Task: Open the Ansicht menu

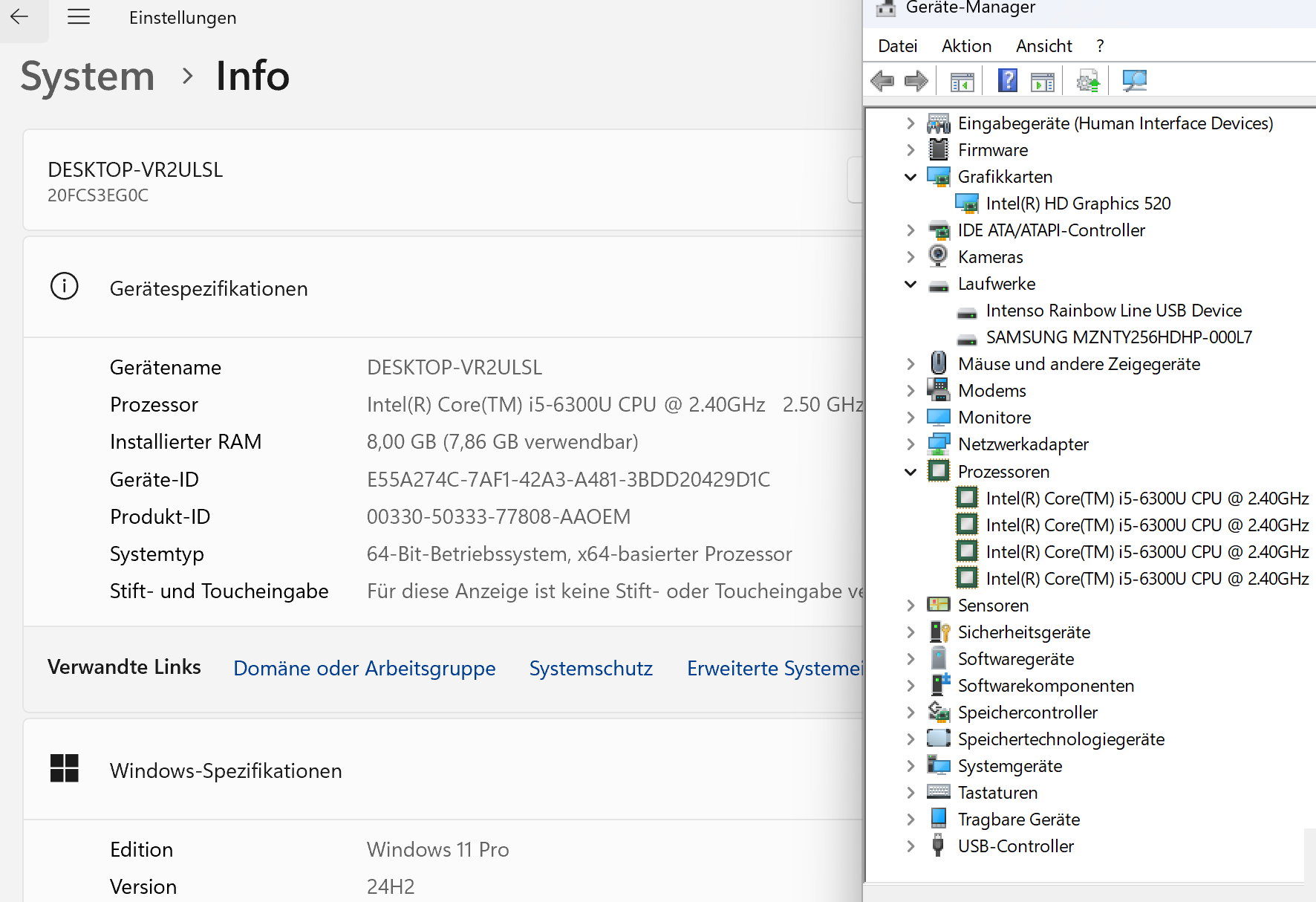Action: pos(1044,46)
